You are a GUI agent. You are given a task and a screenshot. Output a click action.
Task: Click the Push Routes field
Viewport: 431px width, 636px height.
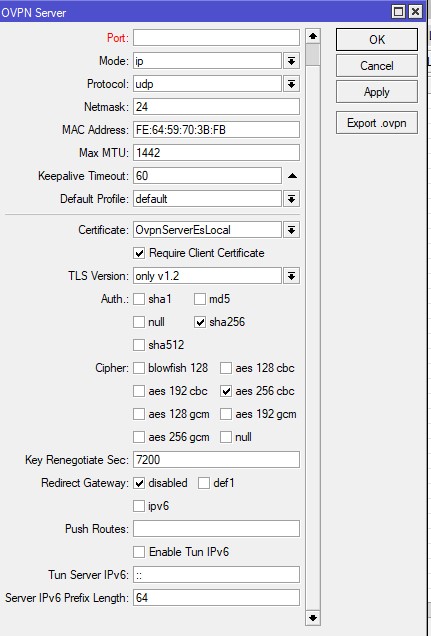(x=216, y=529)
